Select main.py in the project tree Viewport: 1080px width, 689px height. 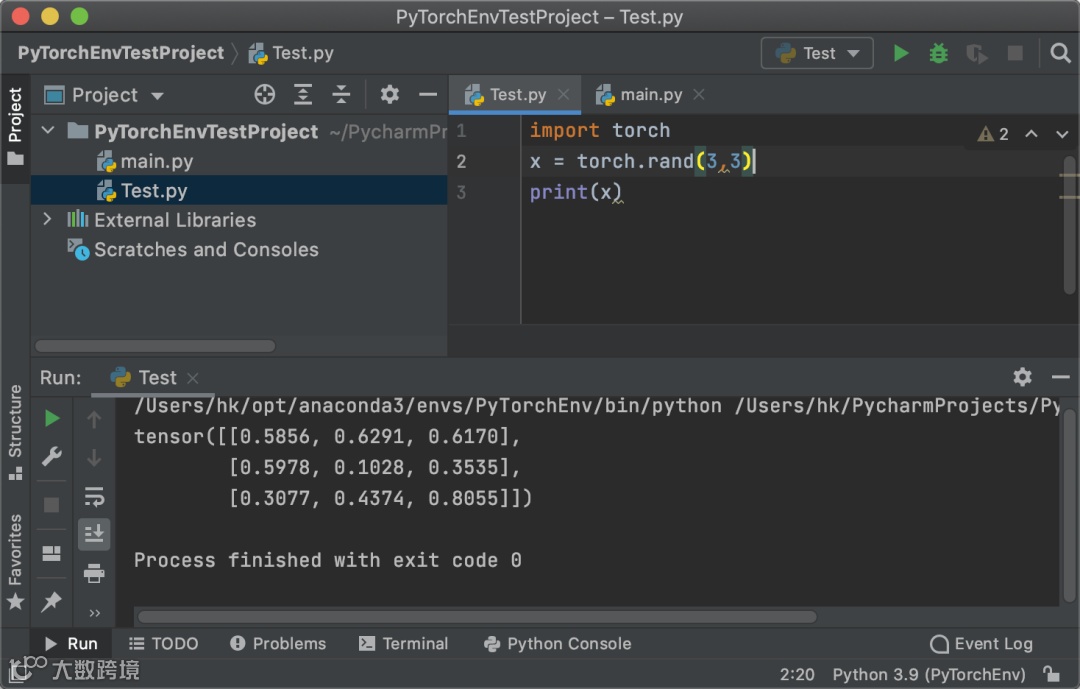(156, 161)
